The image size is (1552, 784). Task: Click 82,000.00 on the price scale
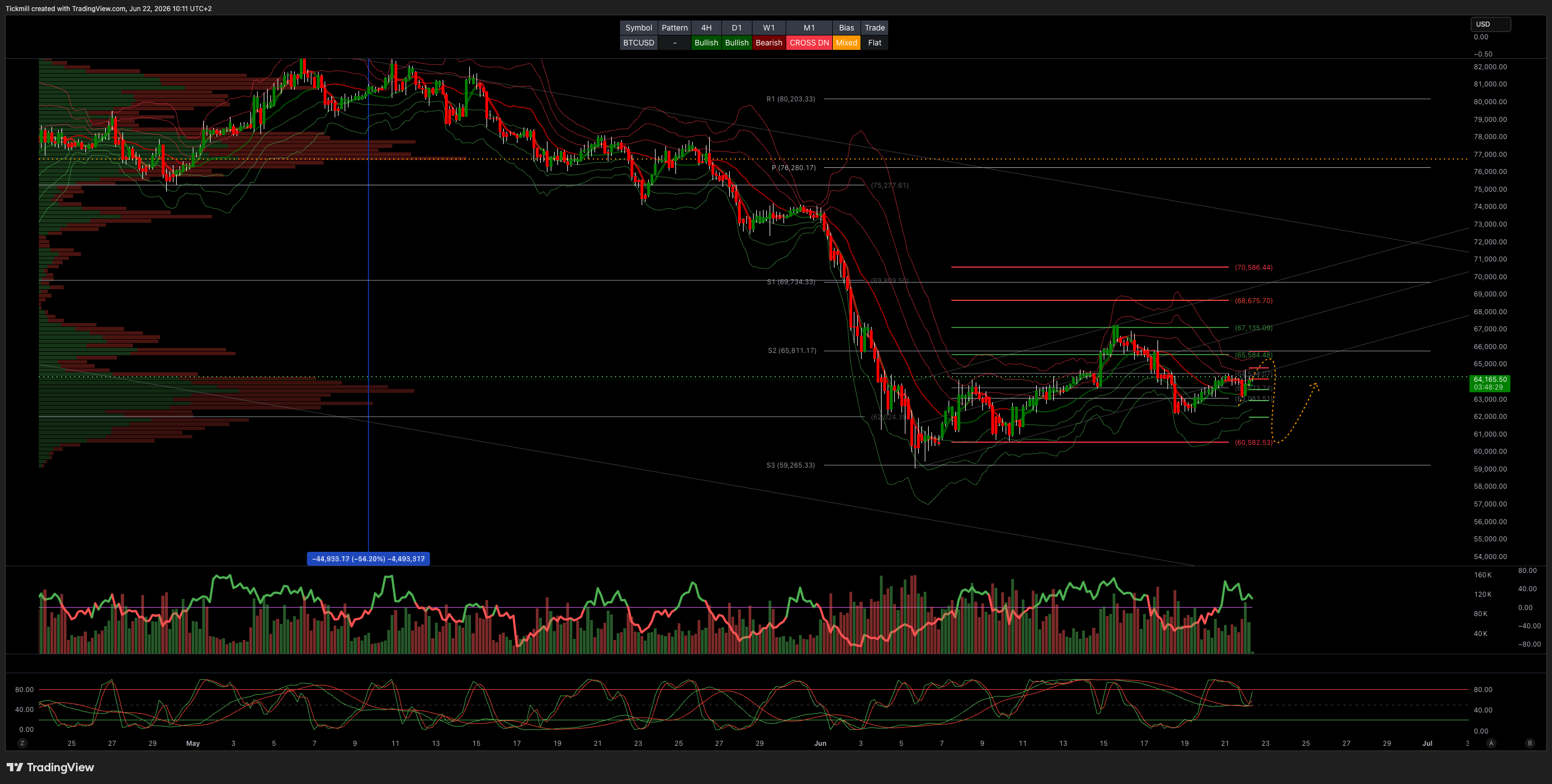tap(1490, 67)
